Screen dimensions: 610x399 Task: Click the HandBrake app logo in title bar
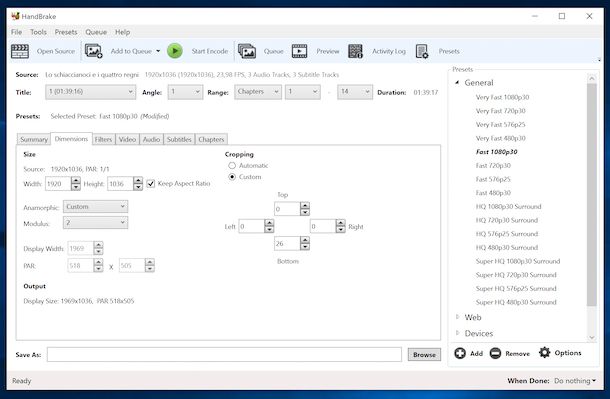[15, 16]
